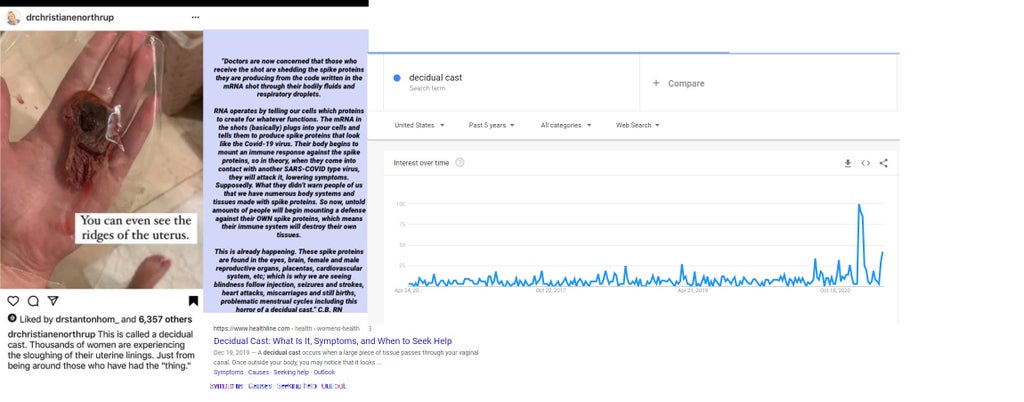Click the embed code icon on chart

(866, 163)
